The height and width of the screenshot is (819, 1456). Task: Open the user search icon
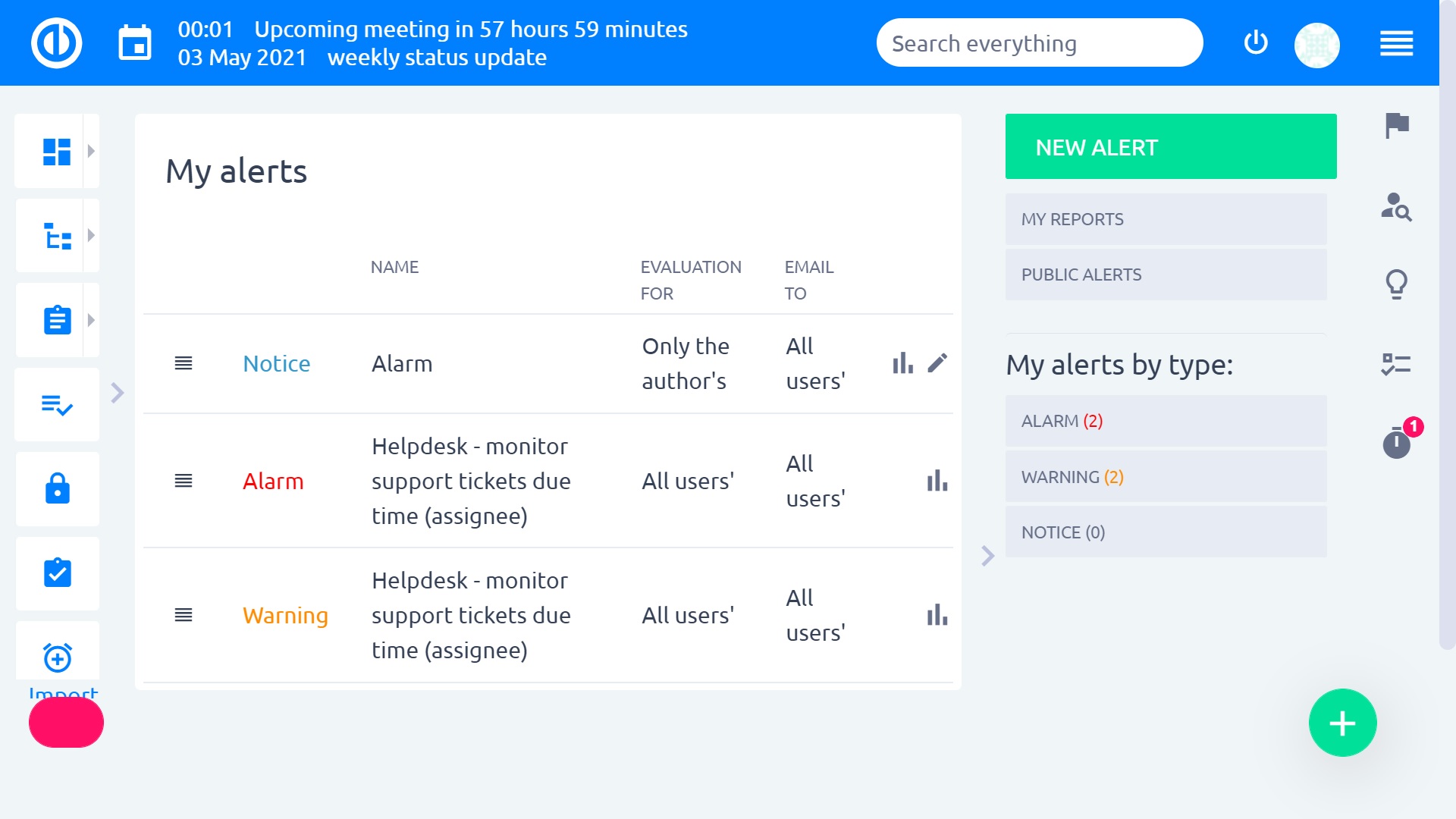point(1396,206)
